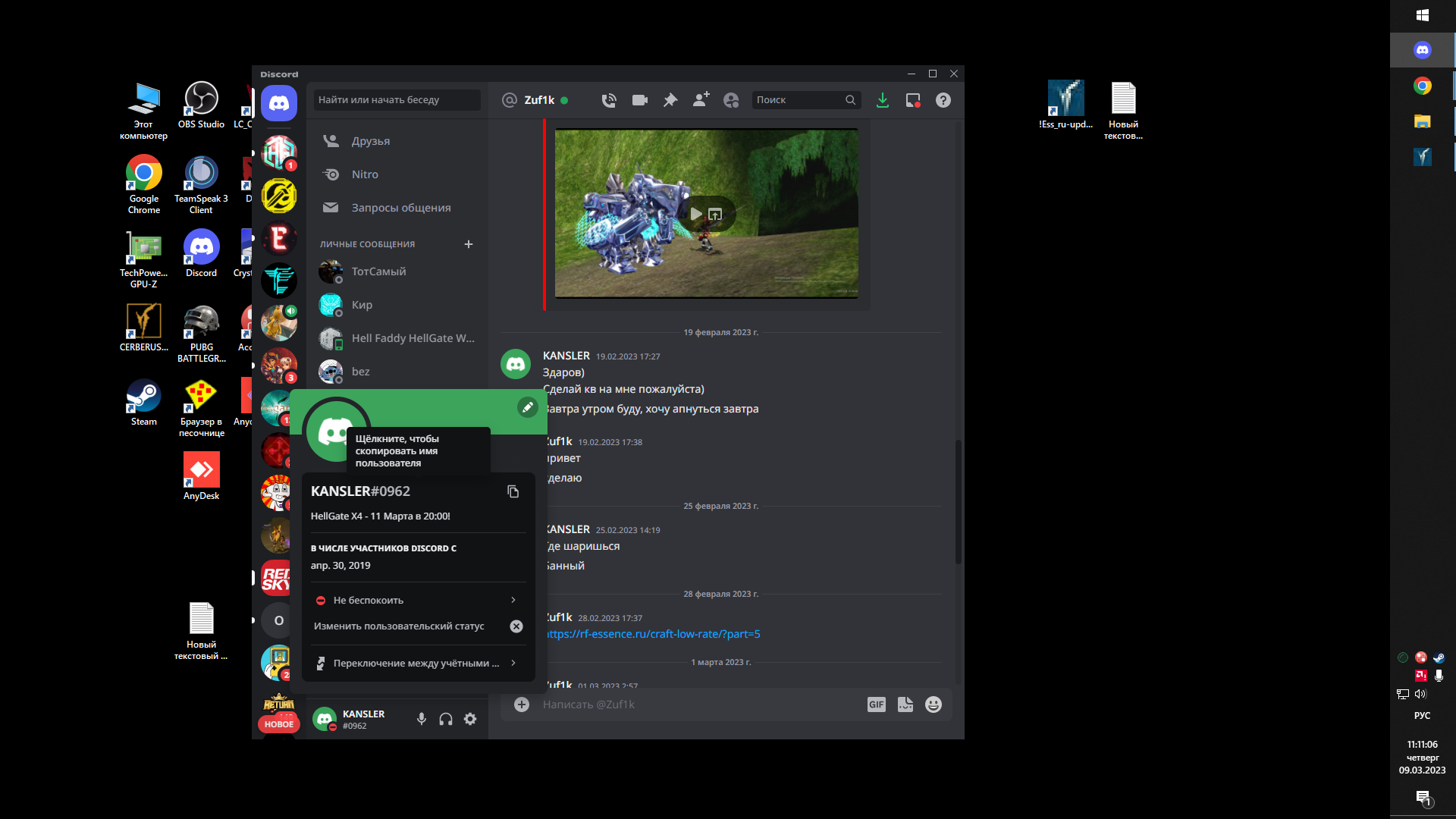Click РУС language indicator in taskbar
The width and height of the screenshot is (1456, 819).
pos(1423,716)
